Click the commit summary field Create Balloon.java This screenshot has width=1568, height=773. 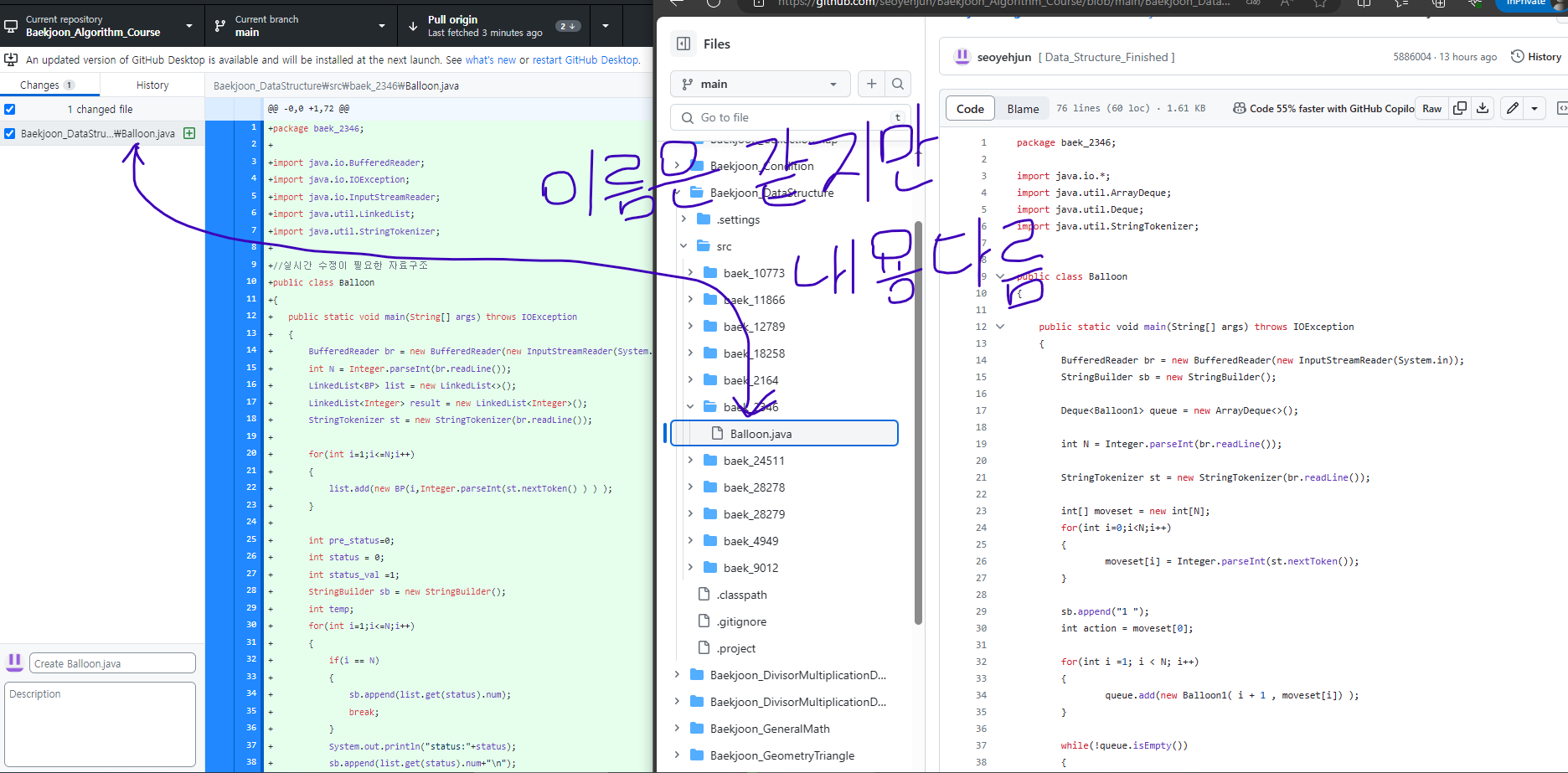pos(113,663)
